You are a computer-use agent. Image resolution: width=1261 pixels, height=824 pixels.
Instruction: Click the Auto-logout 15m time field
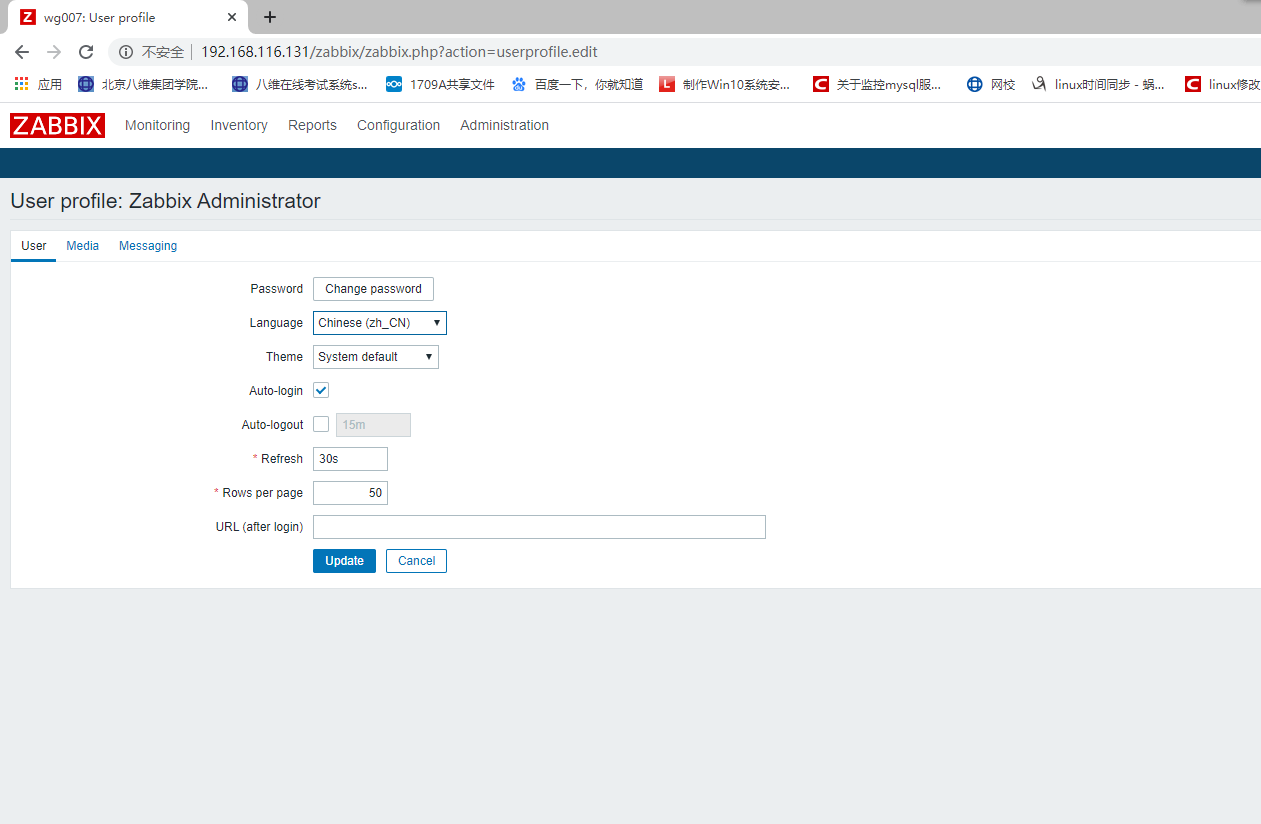coord(373,425)
